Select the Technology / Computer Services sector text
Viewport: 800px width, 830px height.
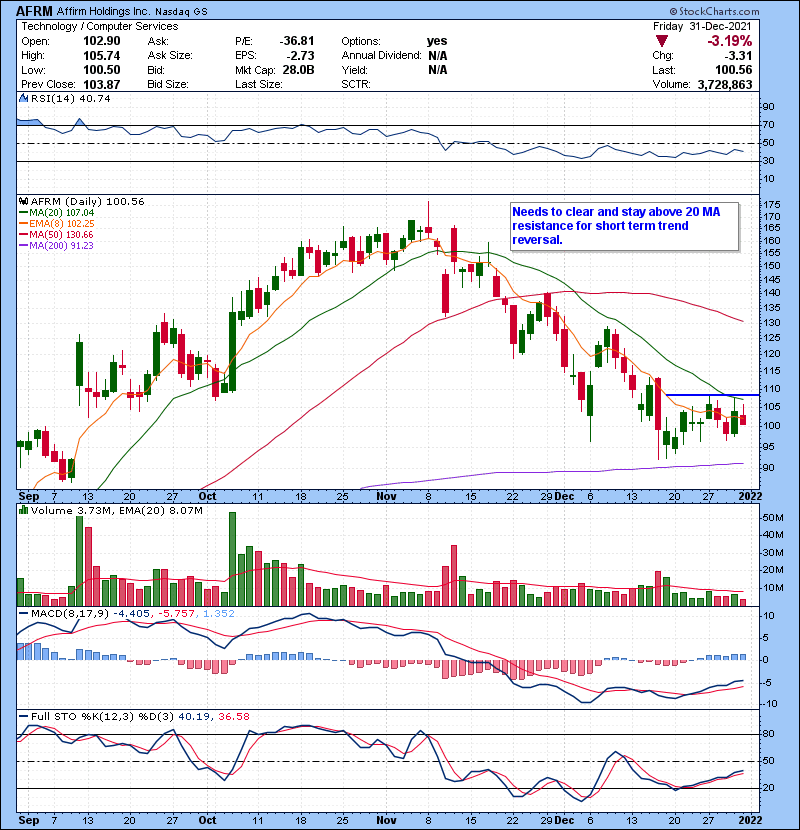(x=100, y=26)
